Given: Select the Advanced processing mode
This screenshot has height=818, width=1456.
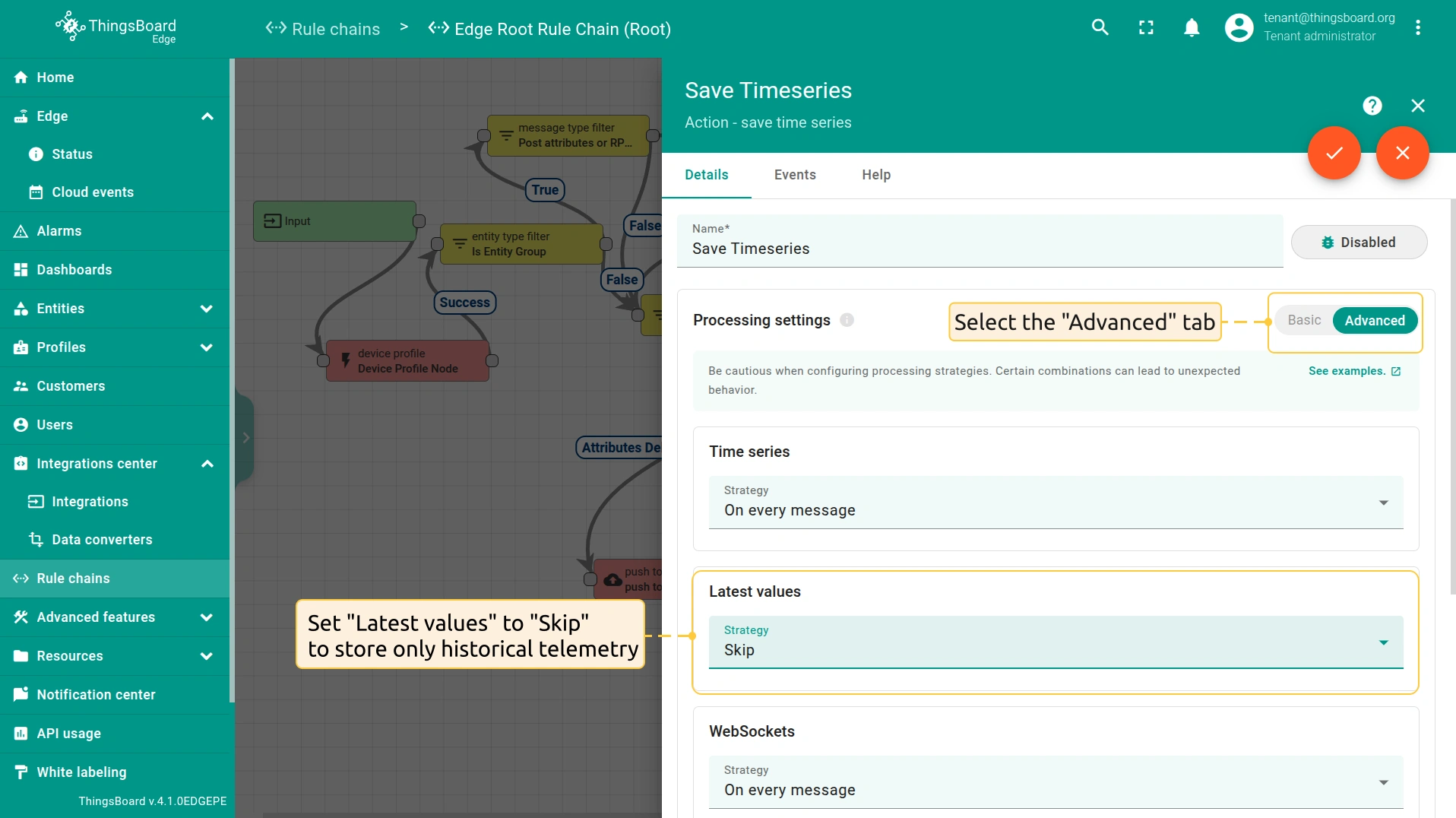Looking at the screenshot, I should coord(1374,320).
